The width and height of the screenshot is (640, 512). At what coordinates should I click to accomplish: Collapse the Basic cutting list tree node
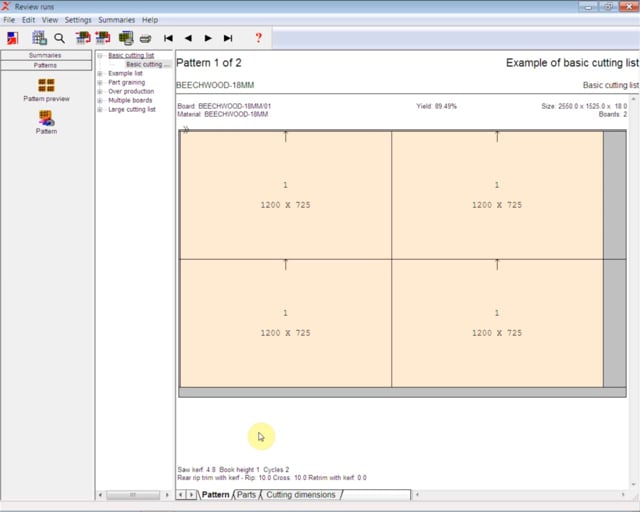click(100, 56)
